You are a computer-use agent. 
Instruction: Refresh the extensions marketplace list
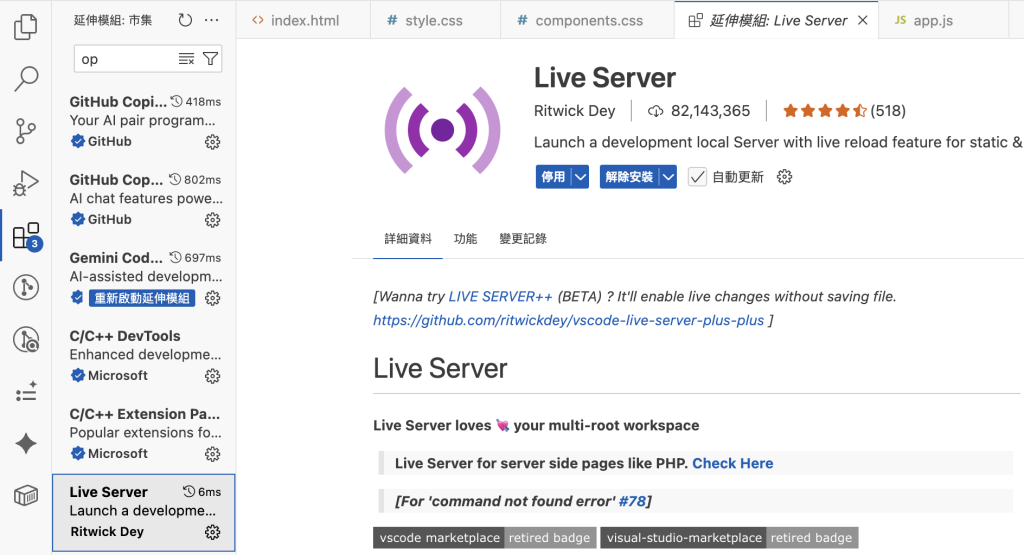tap(185, 20)
